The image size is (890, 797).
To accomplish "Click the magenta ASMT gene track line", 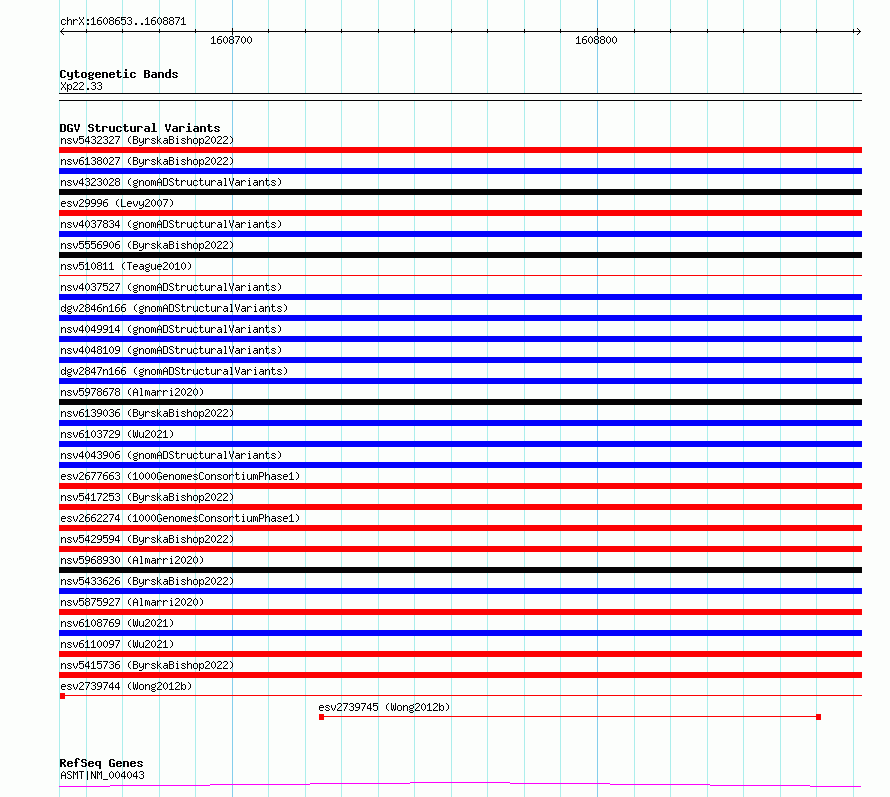I will coord(460,785).
